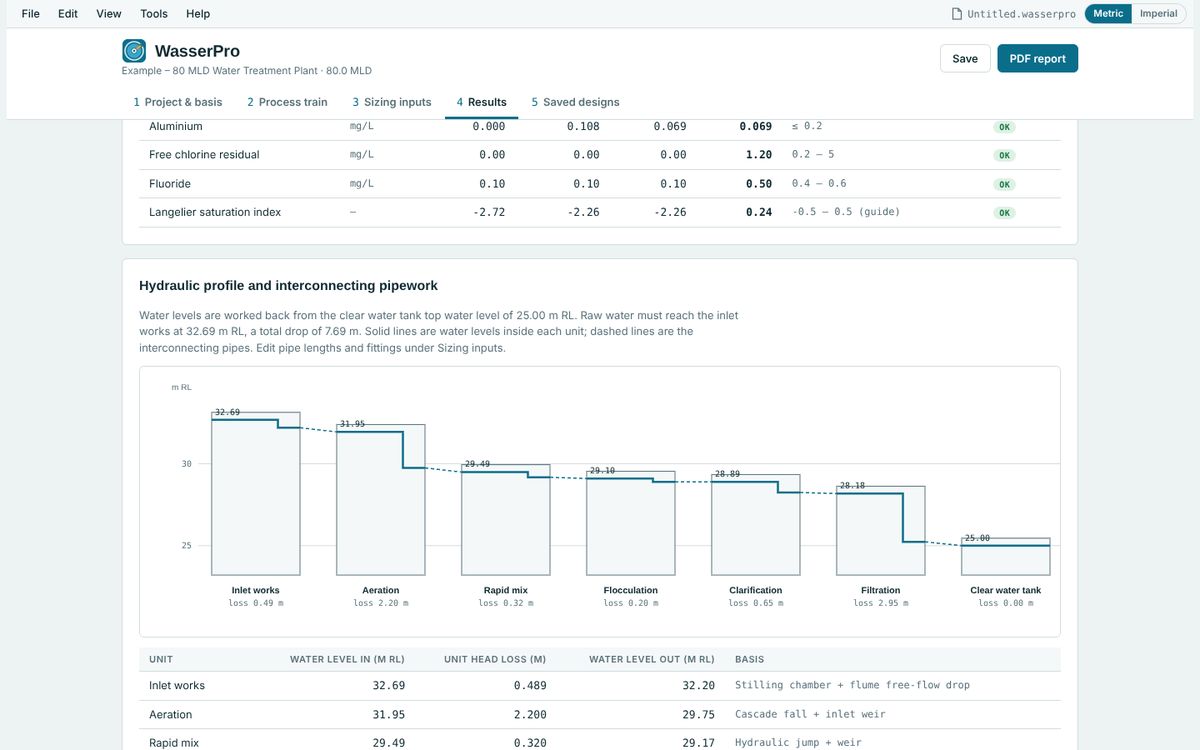Generate the PDF report
The height and width of the screenshot is (750, 1200).
click(1037, 58)
